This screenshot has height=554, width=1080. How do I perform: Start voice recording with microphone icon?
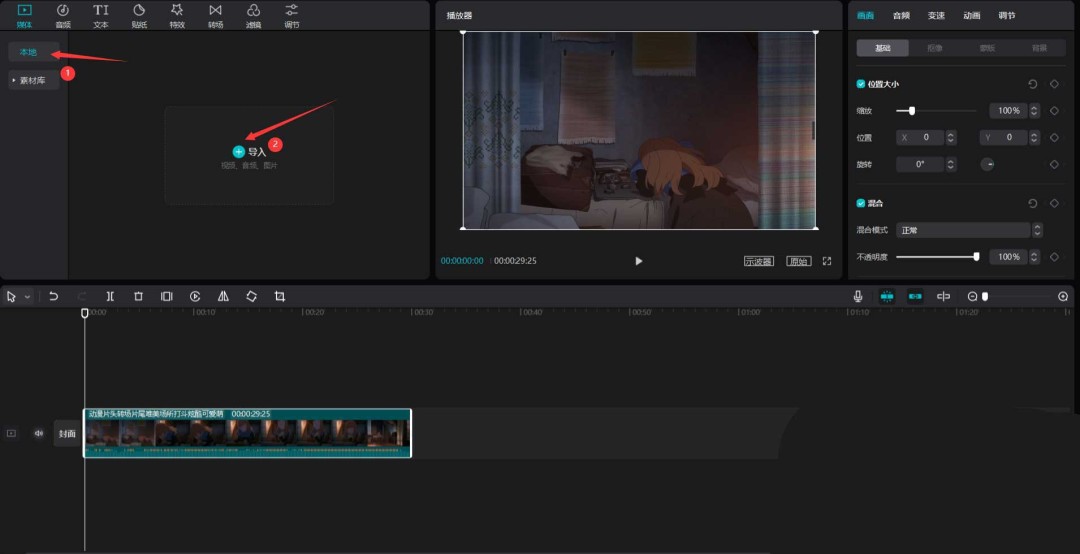pyautogui.click(x=858, y=297)
